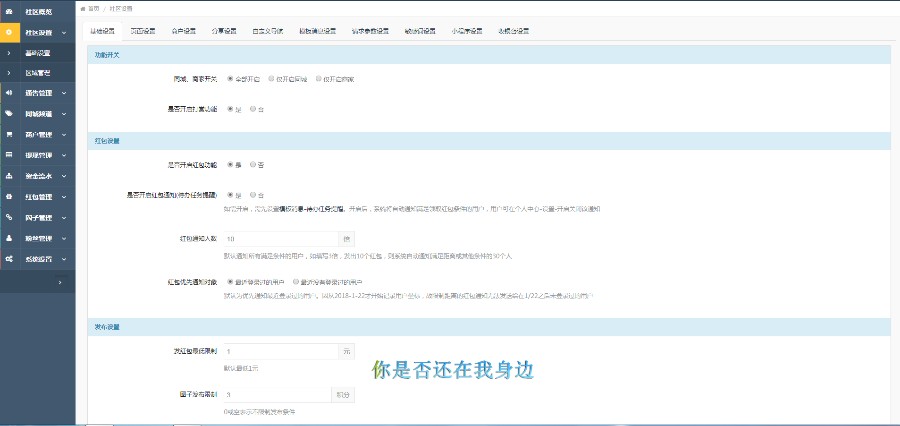Click the double-gears icon for 系统设置
The height and width of the screenshot is (426, 900).
[x=9, y=259]
